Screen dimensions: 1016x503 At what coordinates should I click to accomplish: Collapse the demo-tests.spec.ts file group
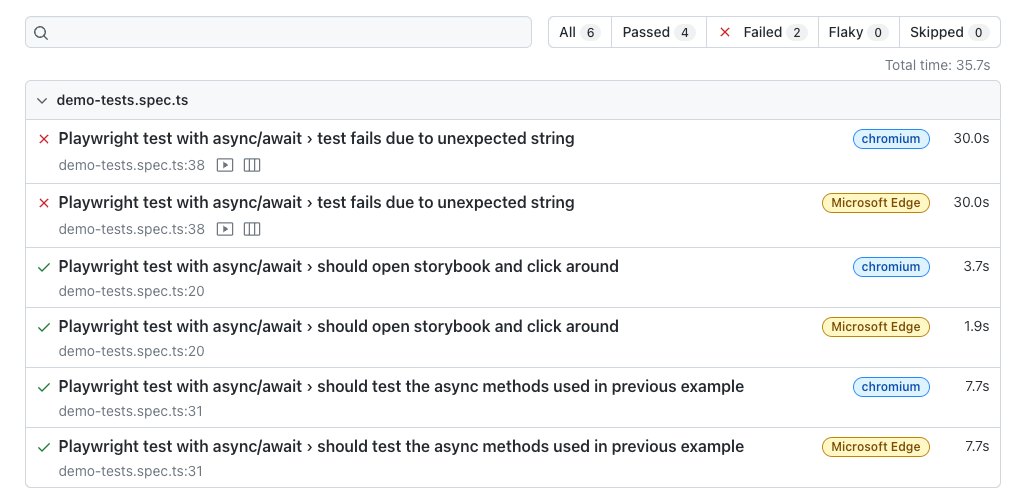(42, 101)
